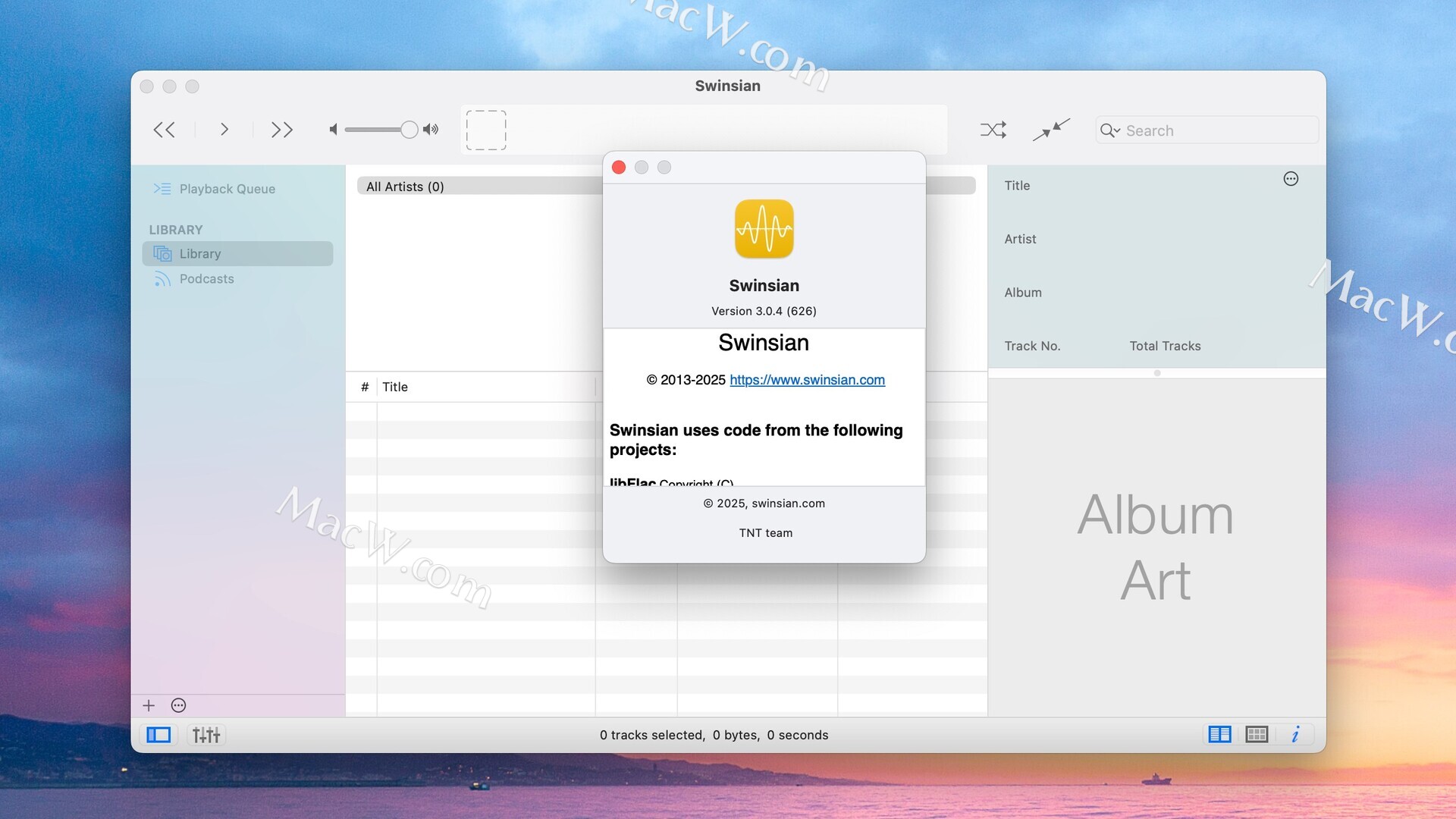1456x819 pixels.
Task: Open the swinsian.com website link
Action: 807,380
